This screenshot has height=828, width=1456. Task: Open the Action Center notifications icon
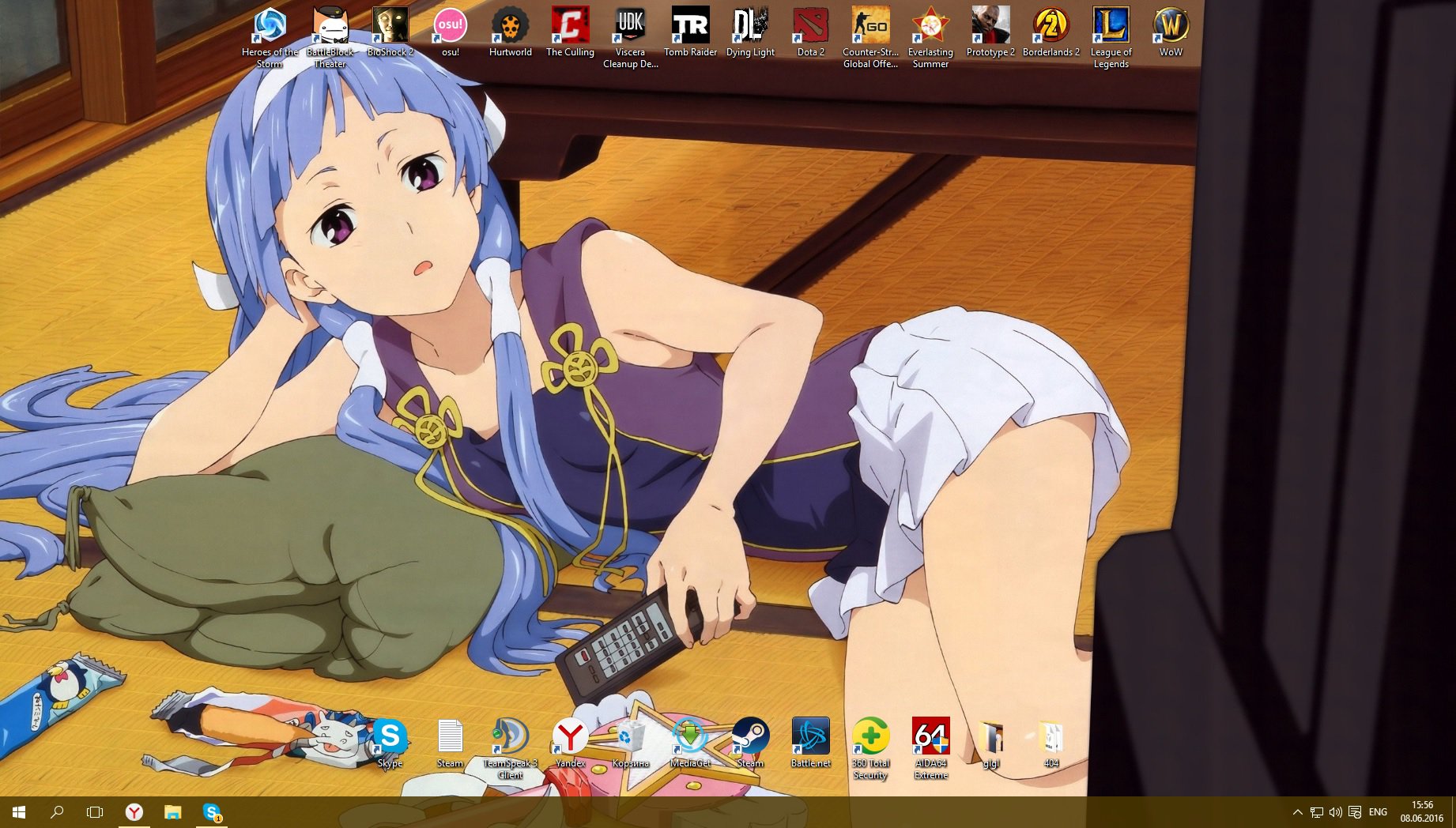point(1354,811)
